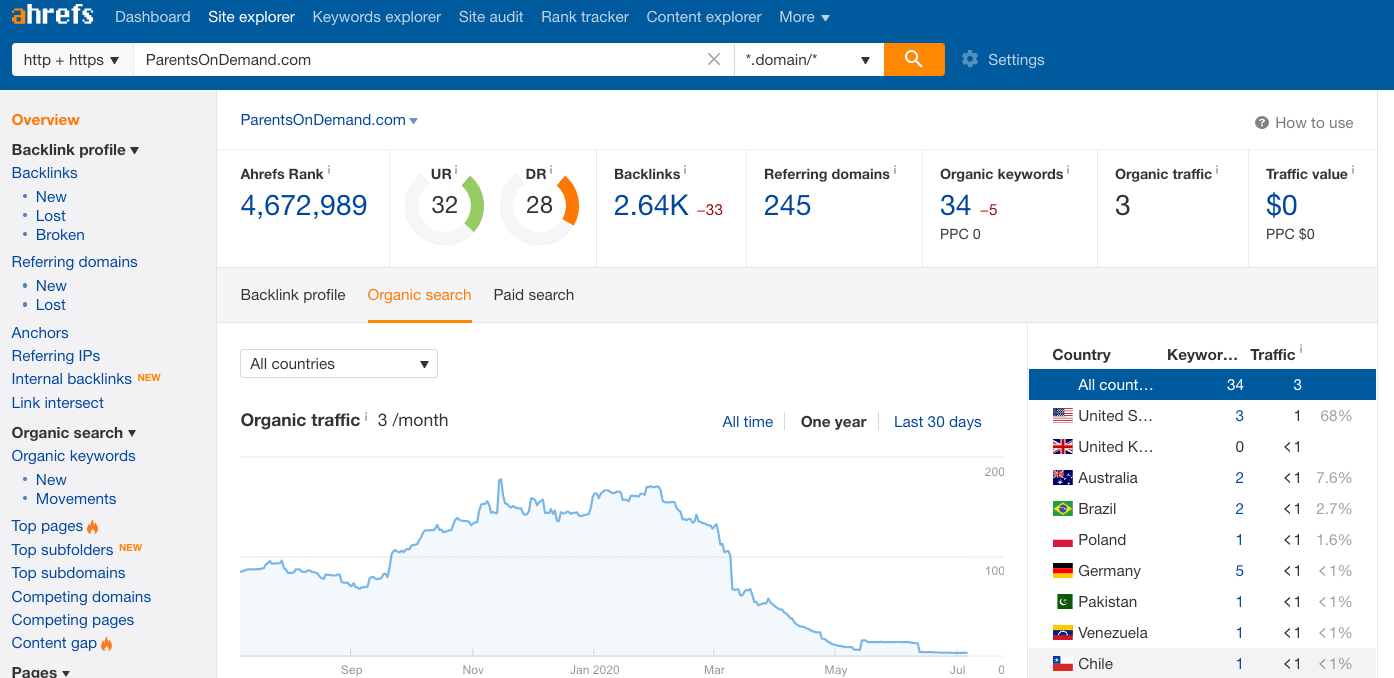The height and width of the screenshot is (678, 1394).
Task: Show Last 30 days traffic range
Action: point(938,422)
